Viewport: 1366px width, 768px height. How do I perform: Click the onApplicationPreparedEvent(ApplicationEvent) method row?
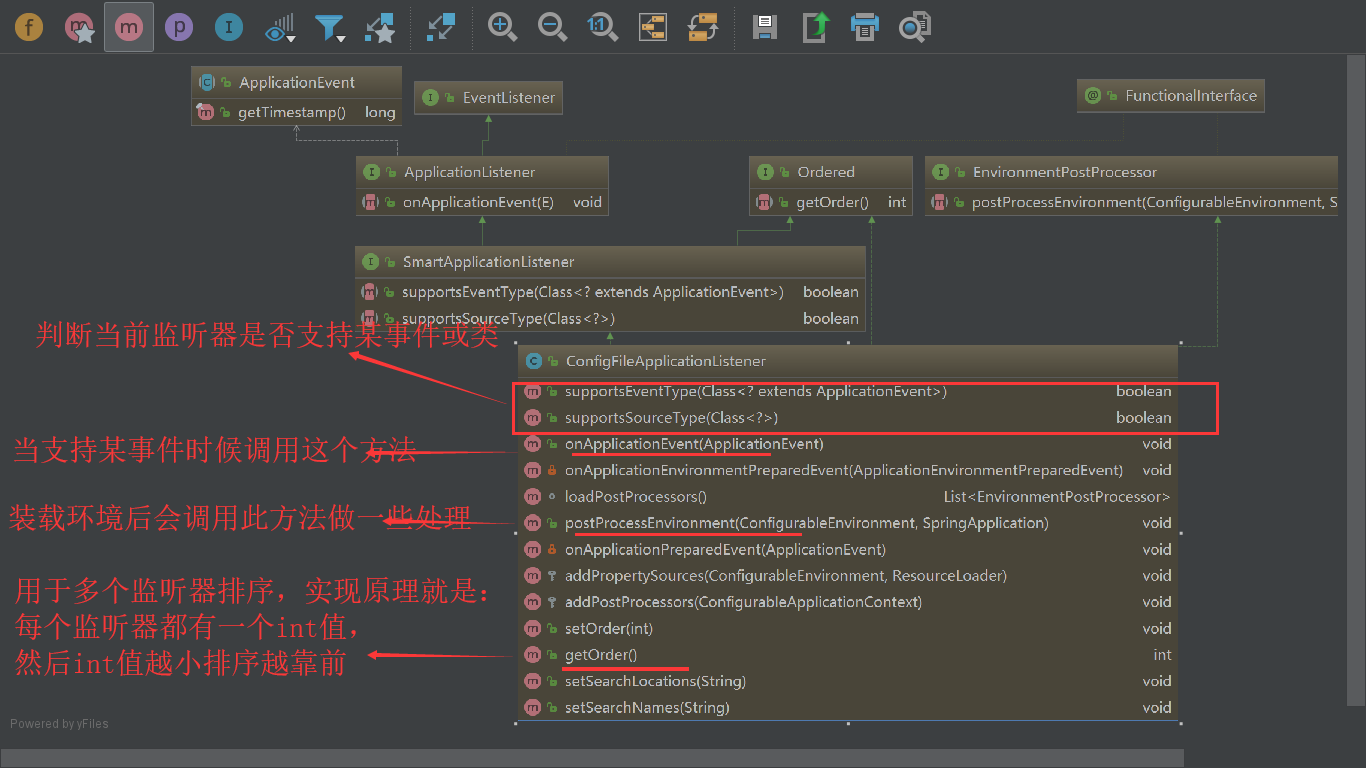click(848, 549)
